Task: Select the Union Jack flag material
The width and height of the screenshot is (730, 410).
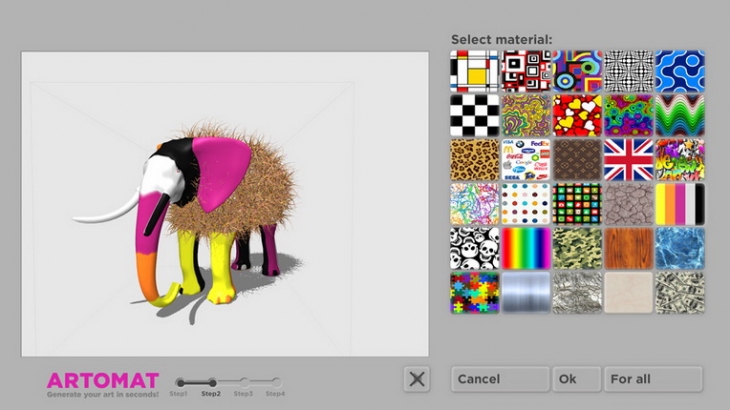Action: pyautogui.click(x=629, y=160)
